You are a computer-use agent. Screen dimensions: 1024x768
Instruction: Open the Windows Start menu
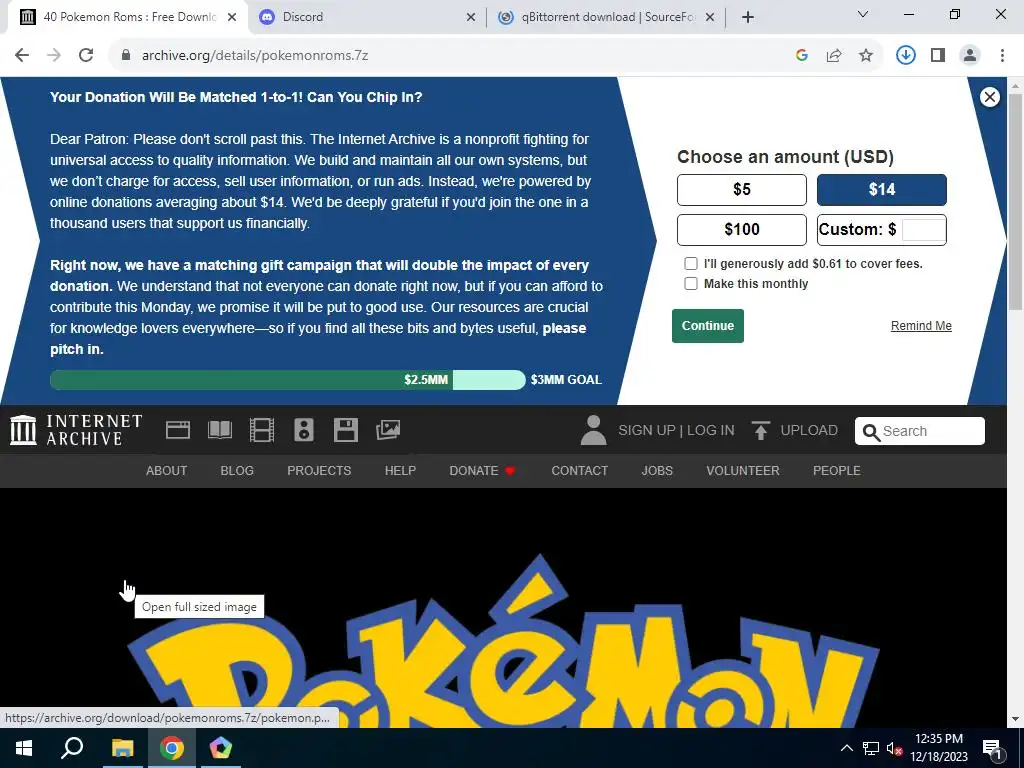point(24,748)
